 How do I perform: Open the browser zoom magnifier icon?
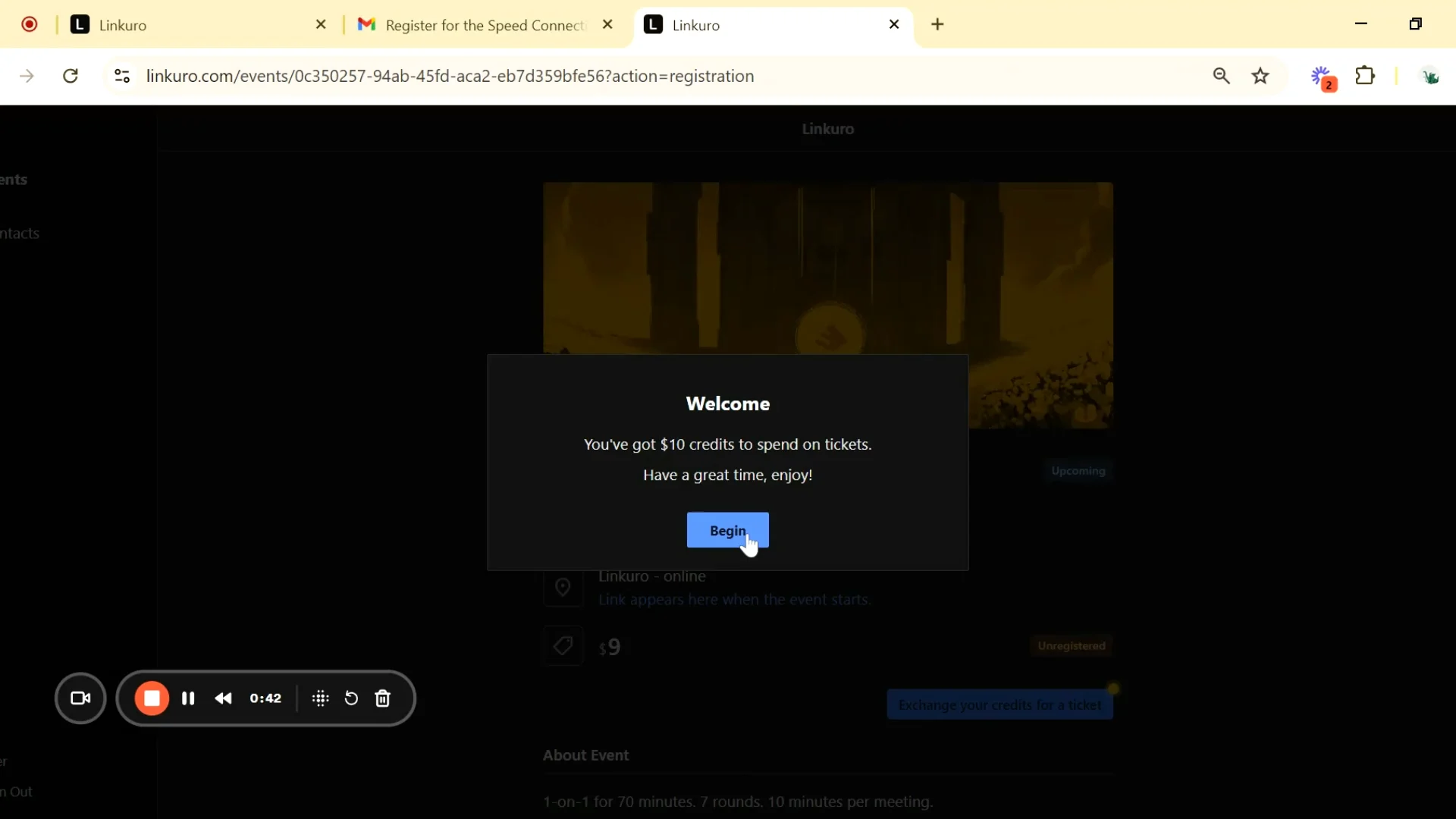click(x=1221, y=76)
